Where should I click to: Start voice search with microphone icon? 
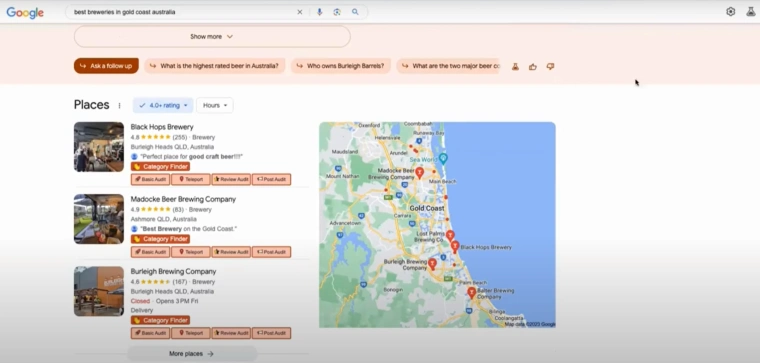(319, 12)
